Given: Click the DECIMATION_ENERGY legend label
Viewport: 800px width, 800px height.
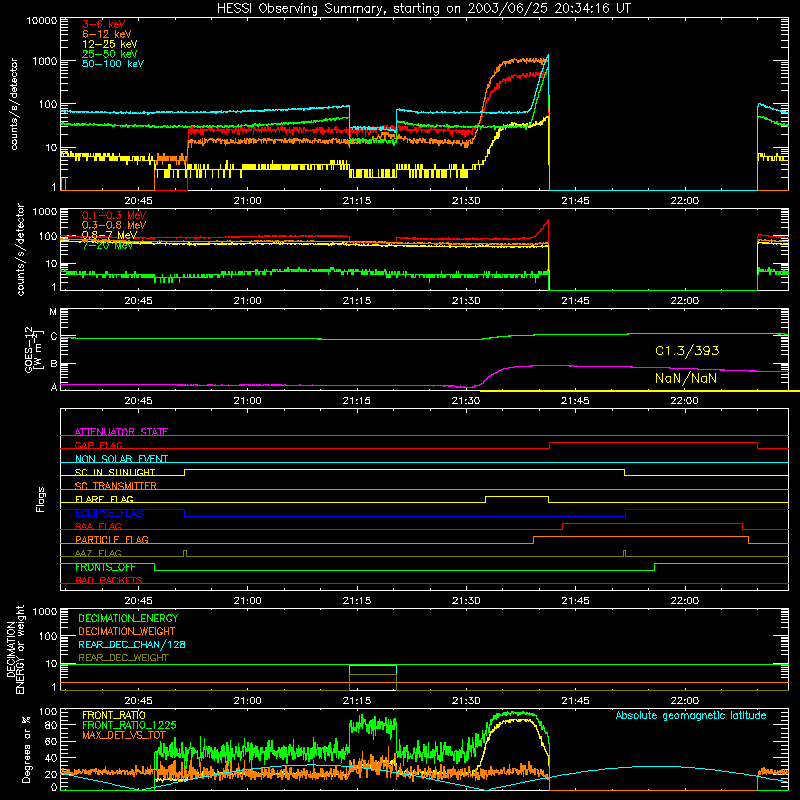Looking at the screenshot, I should 128,618.
